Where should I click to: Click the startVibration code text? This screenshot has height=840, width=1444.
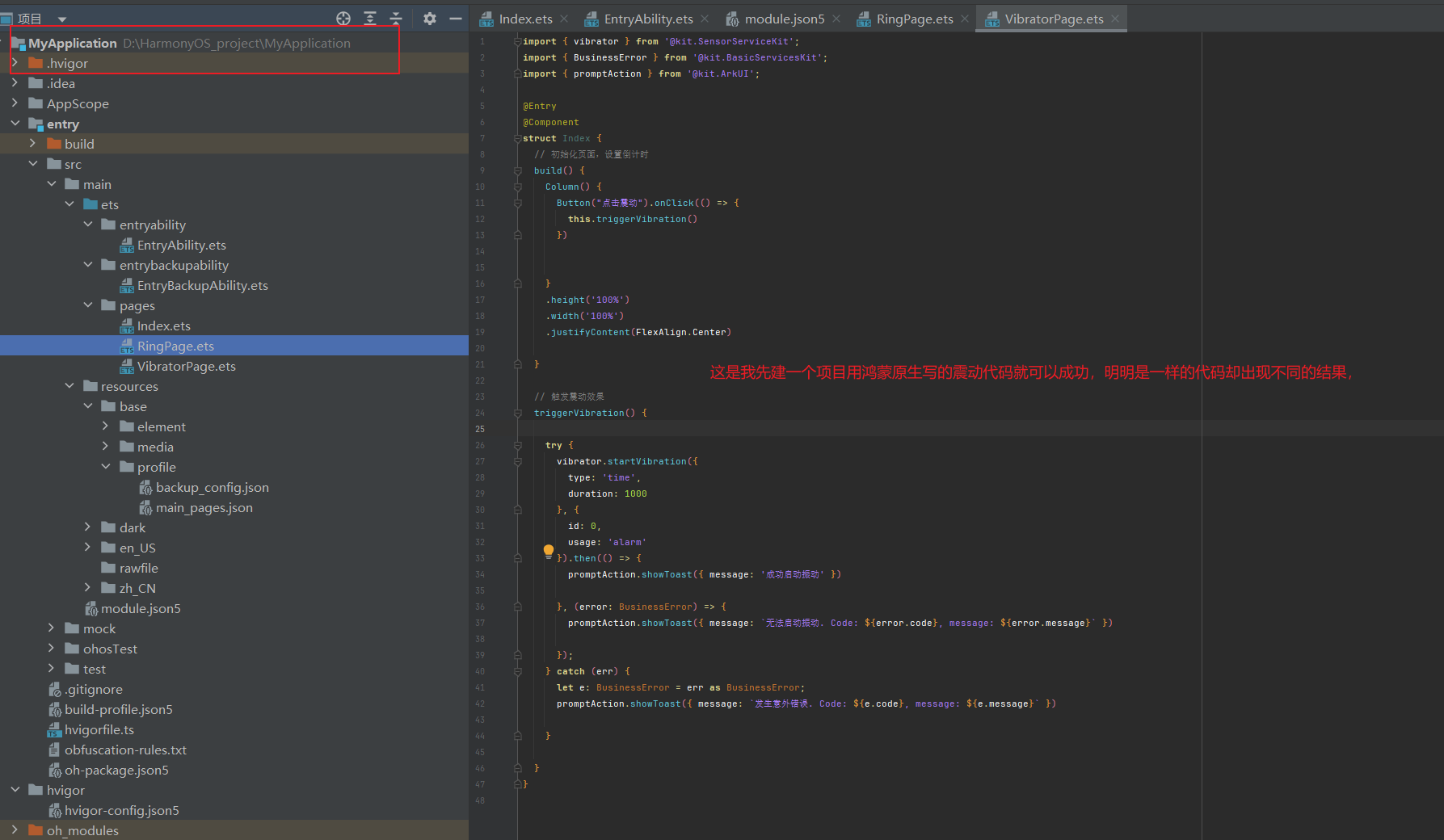tap(646, 461)
